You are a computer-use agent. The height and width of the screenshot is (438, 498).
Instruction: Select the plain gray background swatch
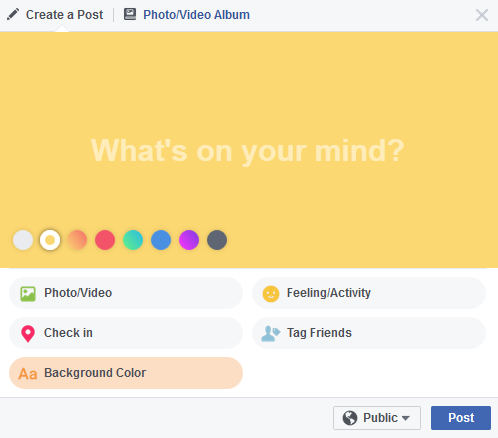pos(23,240)
